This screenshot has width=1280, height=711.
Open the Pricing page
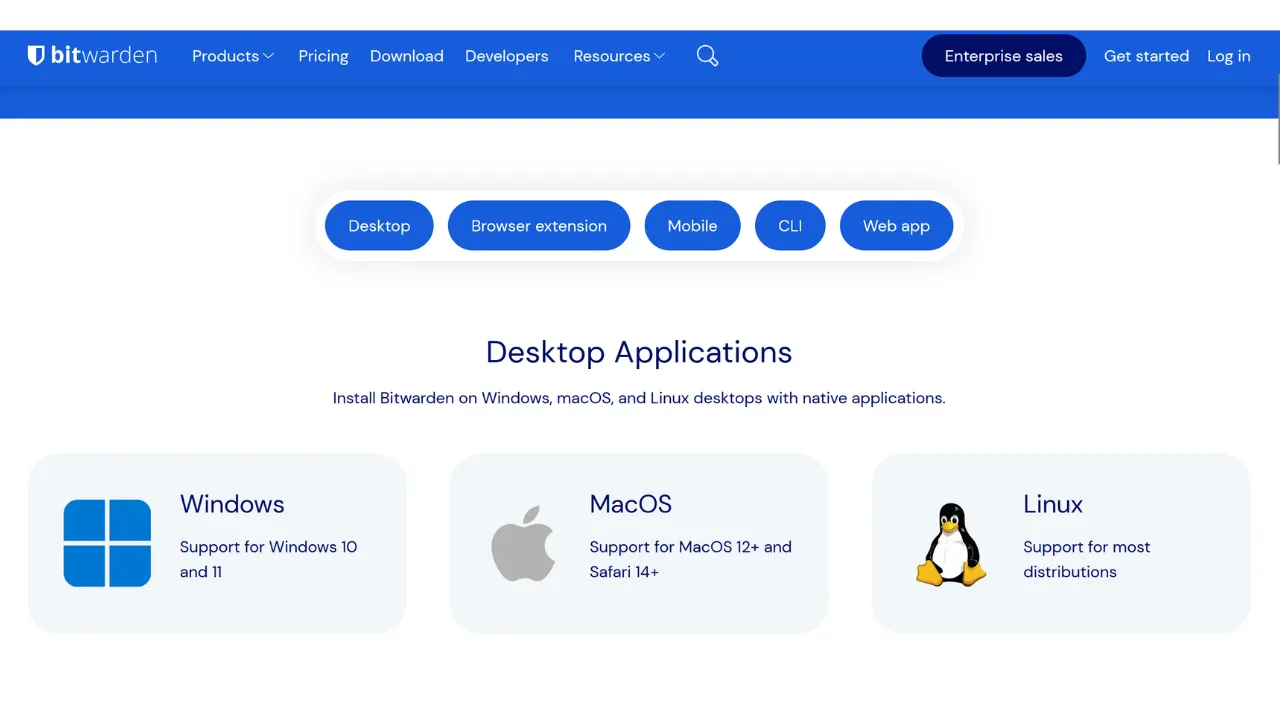323,56
